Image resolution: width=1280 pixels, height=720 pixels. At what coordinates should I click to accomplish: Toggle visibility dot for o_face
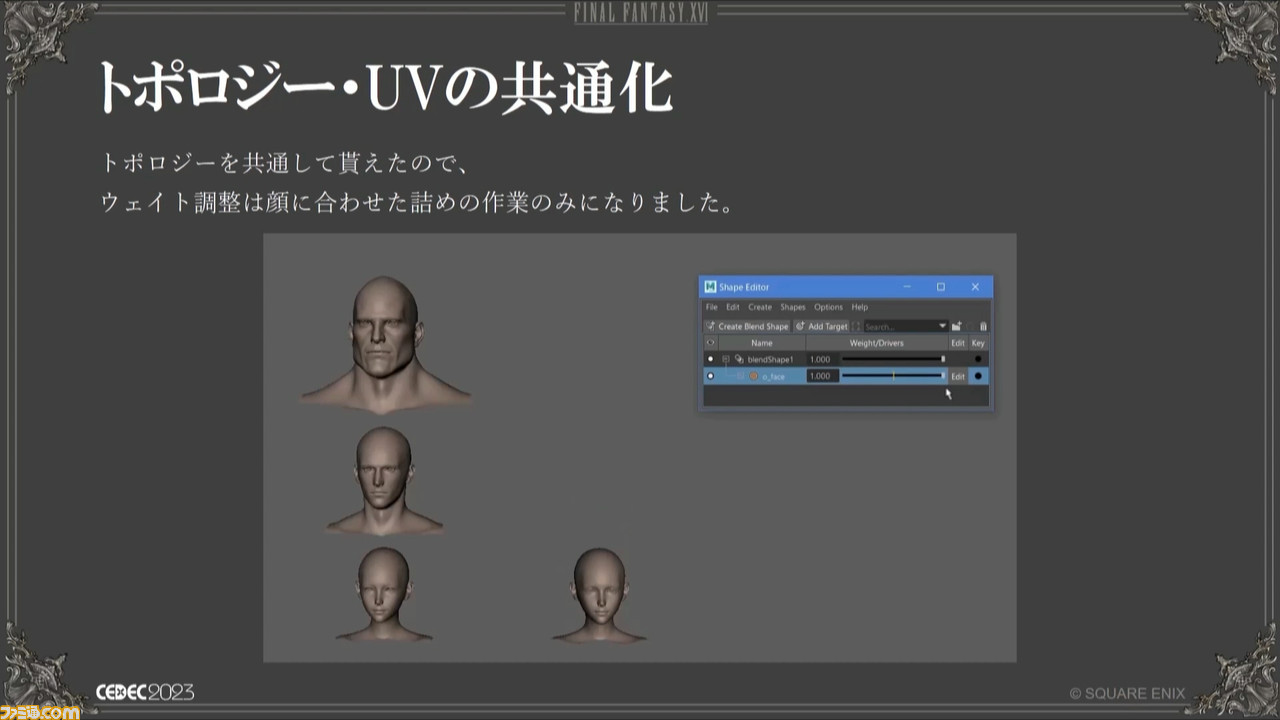(711, 376)
